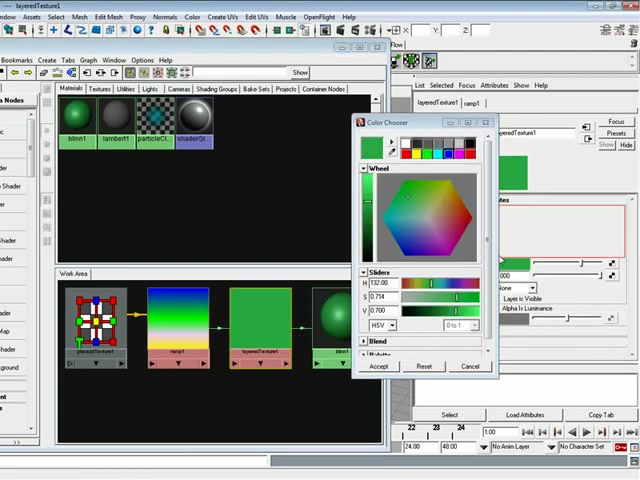Click the Copy Tab button
The image size is (640, 480).
(601, 415)
